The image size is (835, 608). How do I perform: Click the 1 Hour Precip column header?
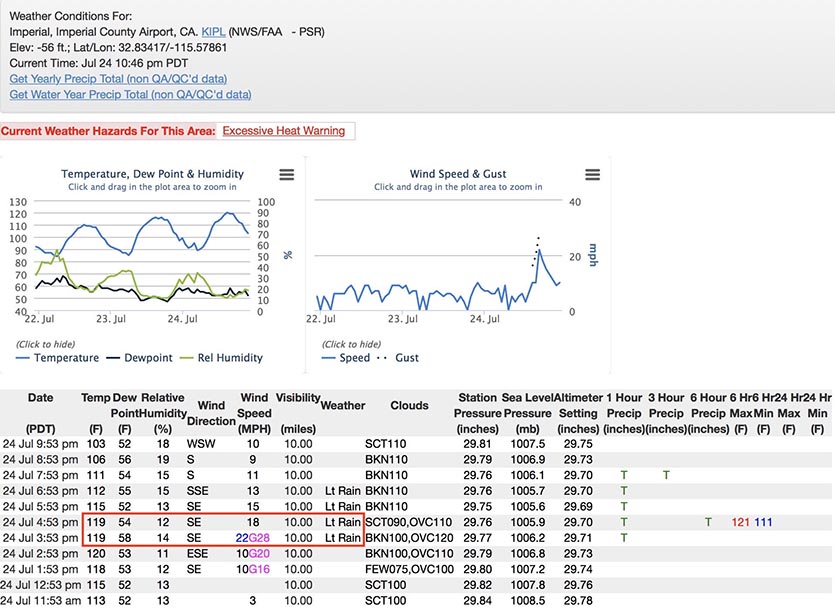tap(624, 413)
